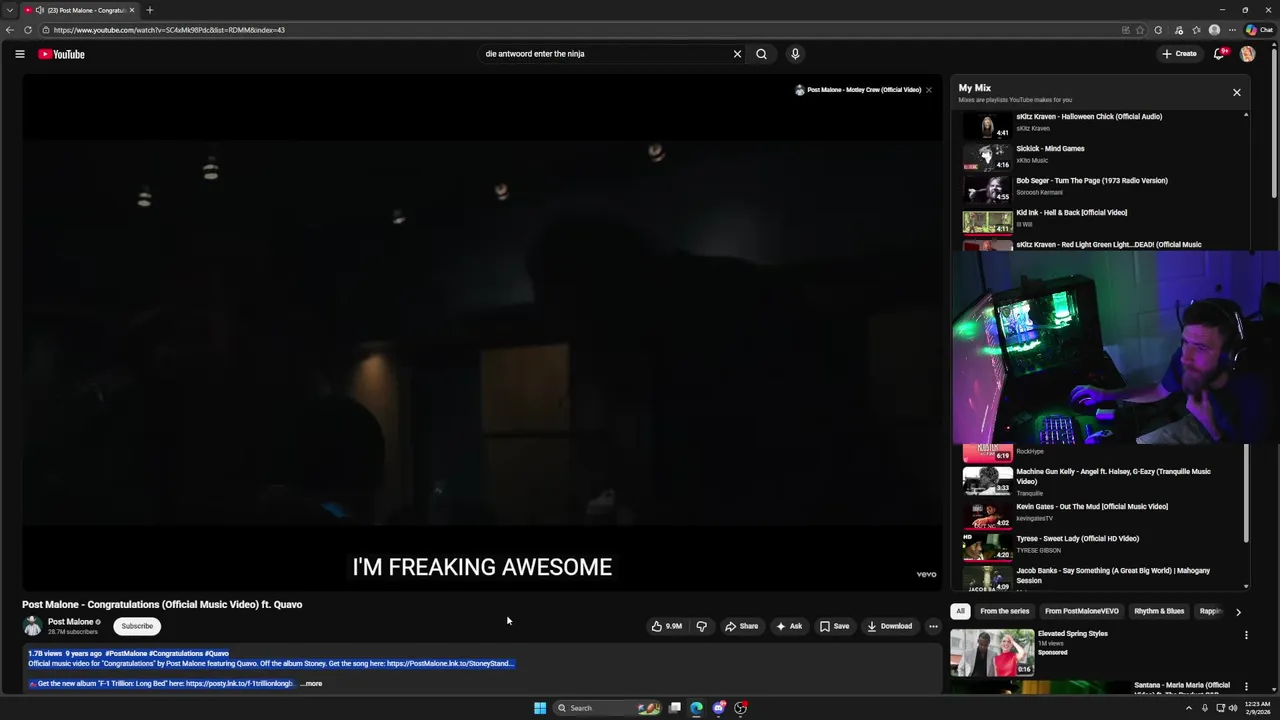Open Post Malone channel avatar
Viewport: 1280px width, 720px height.
(x=33, y=626)
